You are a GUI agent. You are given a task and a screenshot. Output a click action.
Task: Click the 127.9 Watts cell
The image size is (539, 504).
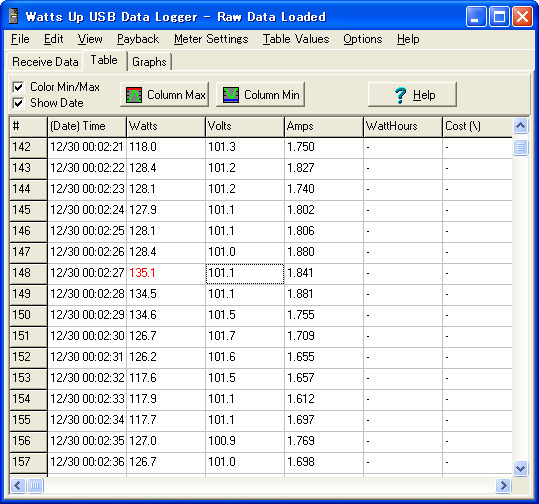pos(166,211)
